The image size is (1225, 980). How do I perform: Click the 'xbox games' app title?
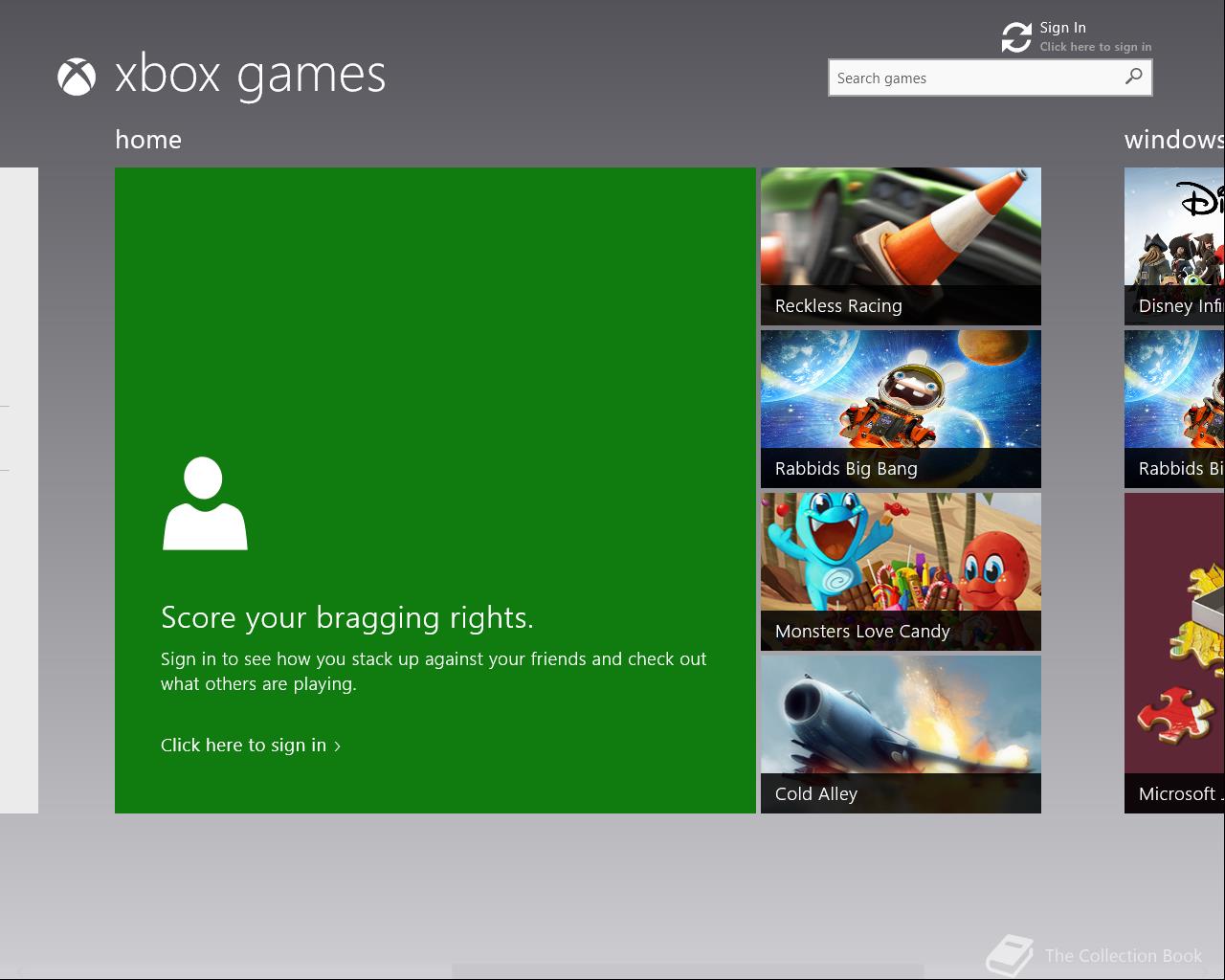(250, 76)
